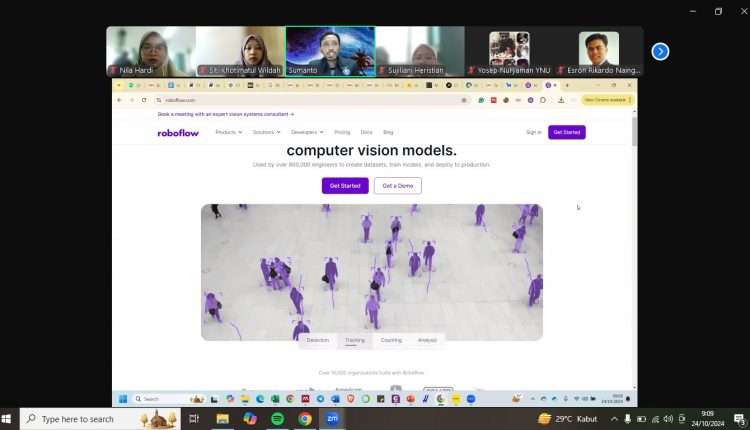The height and width of the screenshot is (430, 750).
Task: Click Get Started in the site header
Action: (x=567, y=132)
